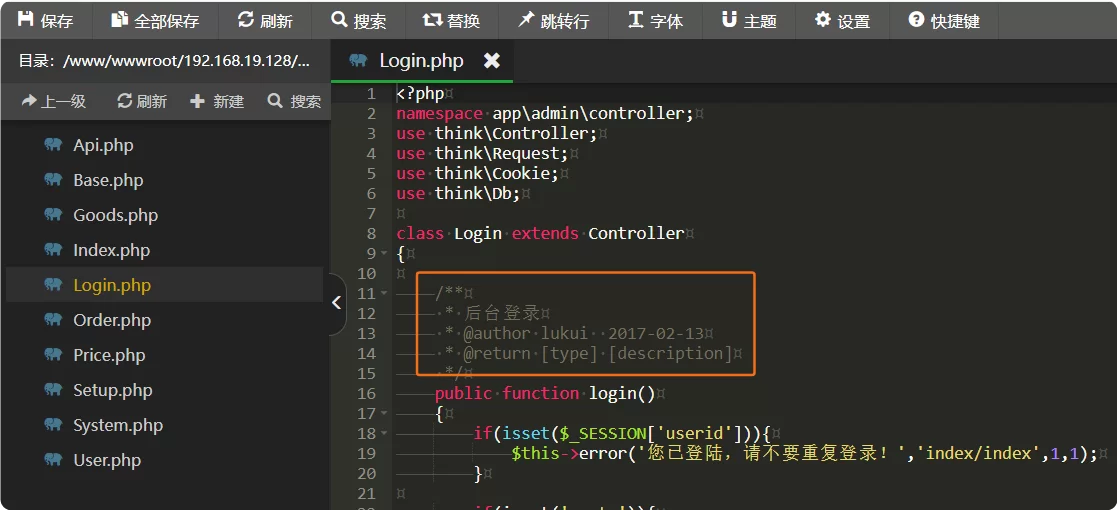This screenshot has height=510, width=1117.
Task: Click line number 8 in the gutter
Action: point(370,234)
